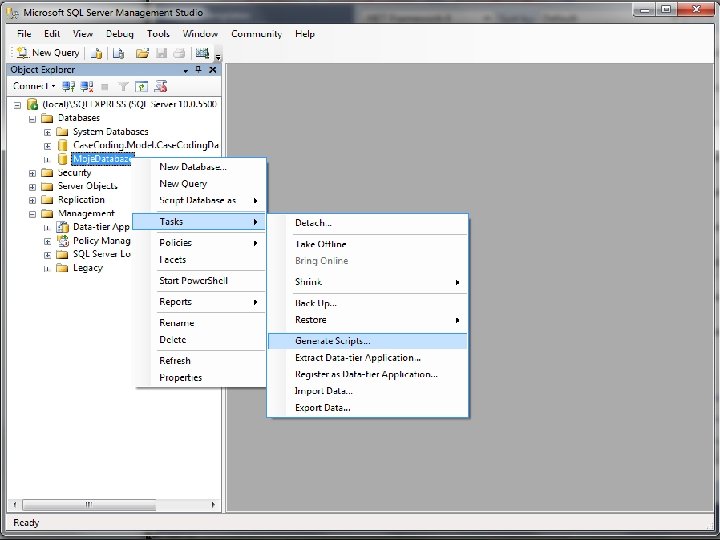The height and width of the screenshot is (540, 720).
Task: Expand the Replication node
Action: click(32, 200)
